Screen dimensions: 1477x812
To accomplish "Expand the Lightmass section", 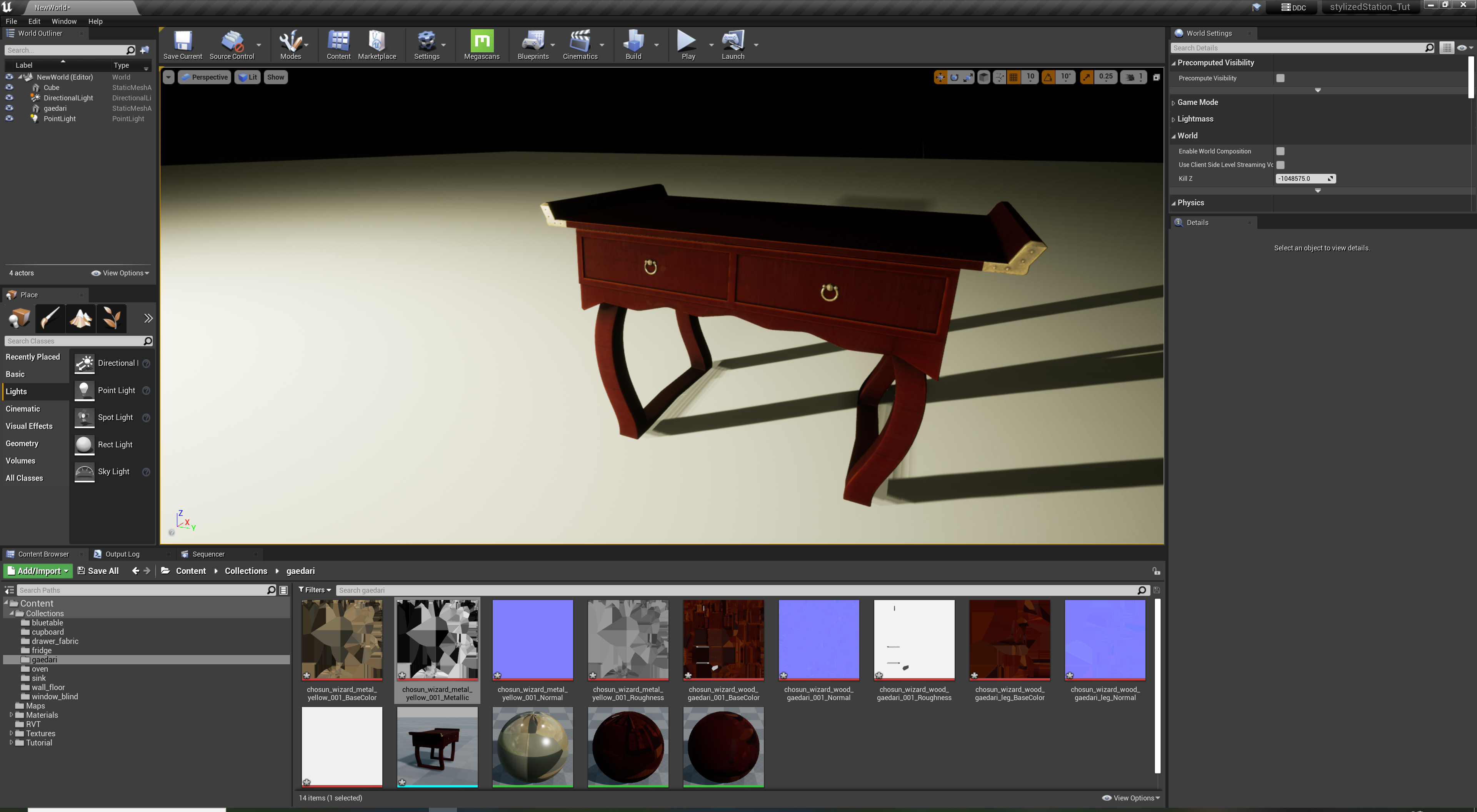I will tap(1195, 119).
